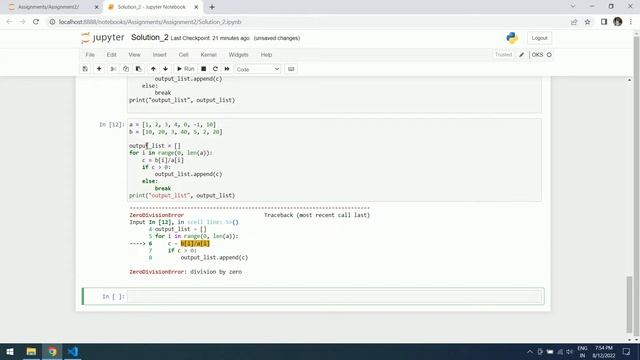
Task: Click the Trusted notebook indicator
Action: click(x=503, y=55)
